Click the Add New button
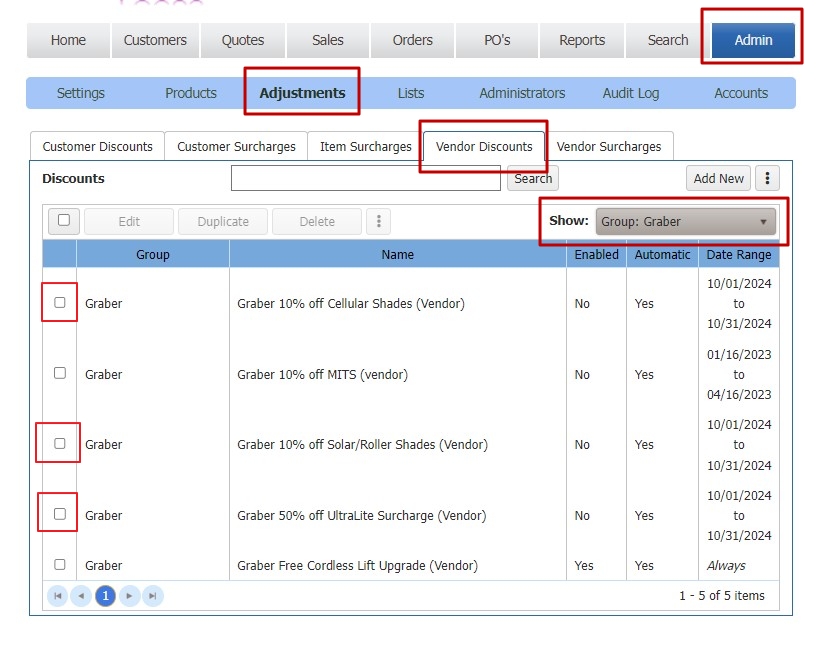 coord(718,178)
